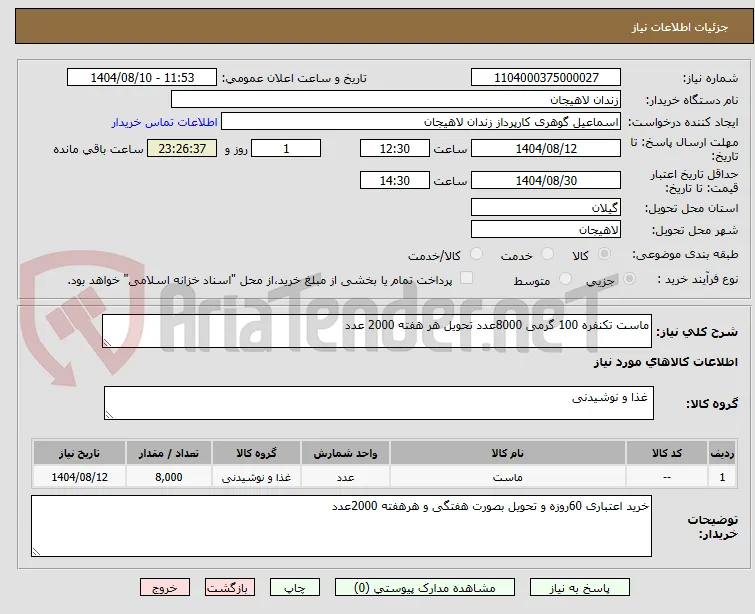This screenshot has height=614, width=755.
Task: Select the 'خدمت' radio button
Action: (x=547, y=254)
